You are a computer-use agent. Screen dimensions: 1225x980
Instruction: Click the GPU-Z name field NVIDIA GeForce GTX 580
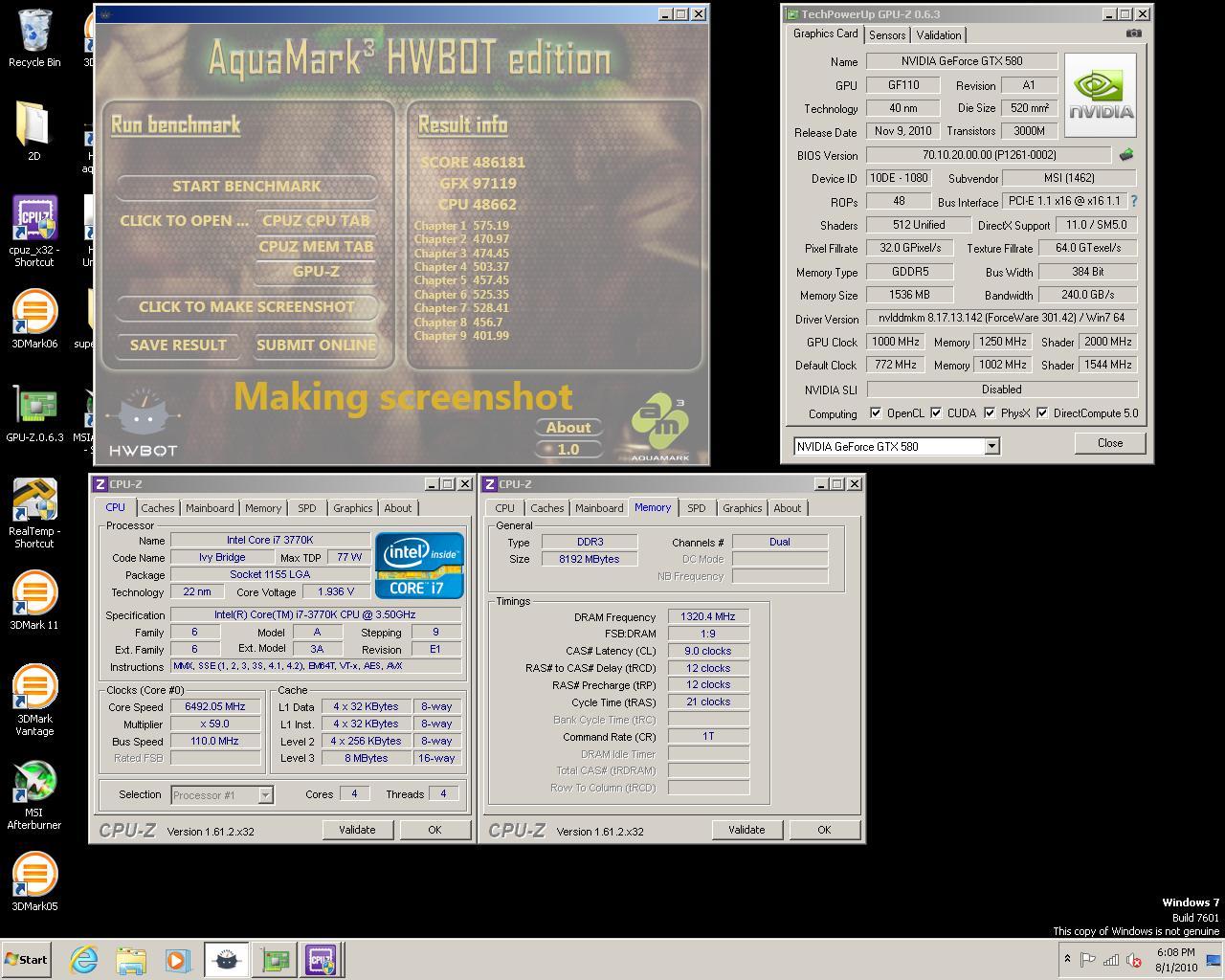point(961,61)
